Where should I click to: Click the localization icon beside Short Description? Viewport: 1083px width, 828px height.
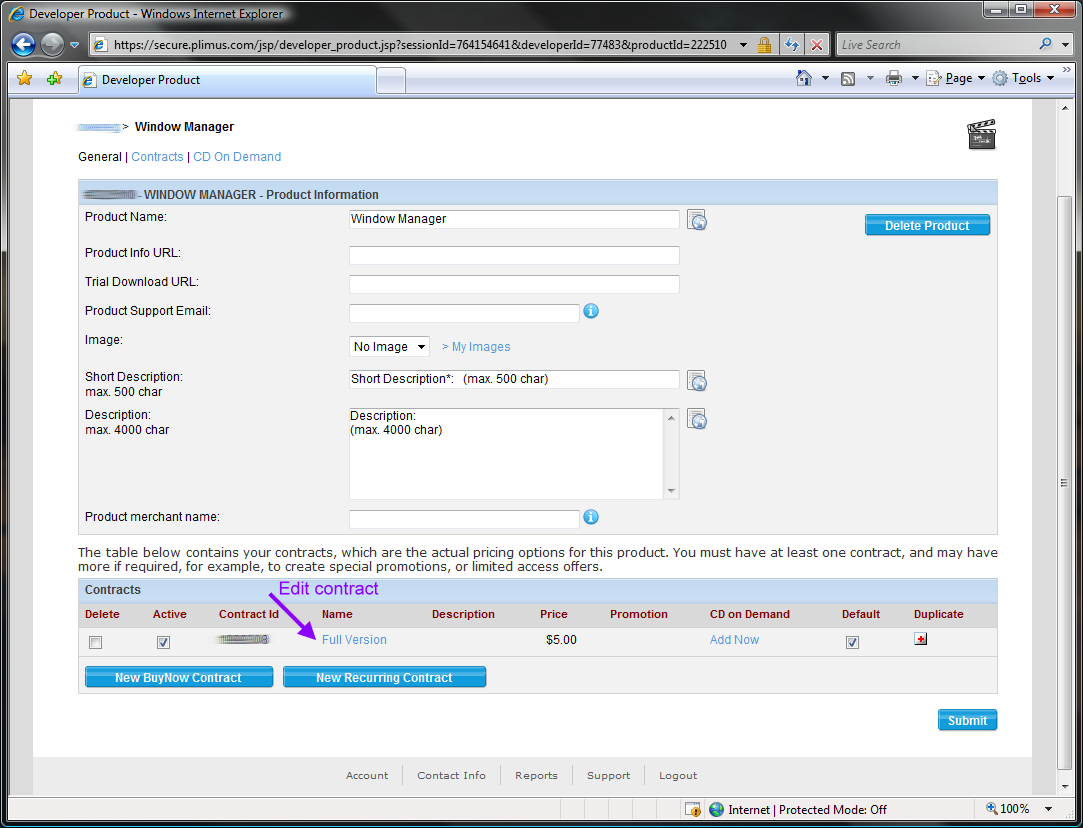point(697,381)
